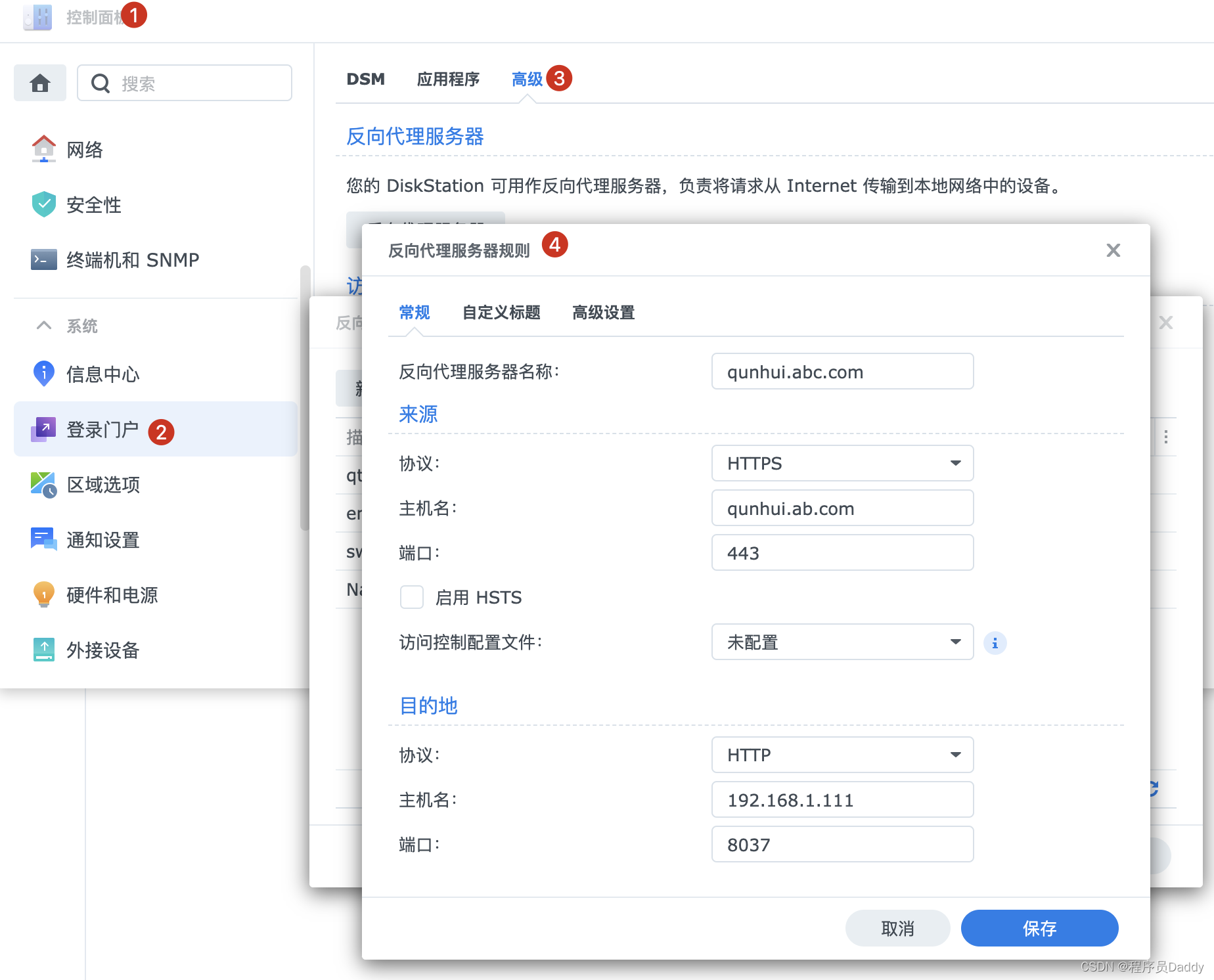Screen dimensions: 1214x980
Task: Open the 安全性 shield icon
Action: (44, 204)
